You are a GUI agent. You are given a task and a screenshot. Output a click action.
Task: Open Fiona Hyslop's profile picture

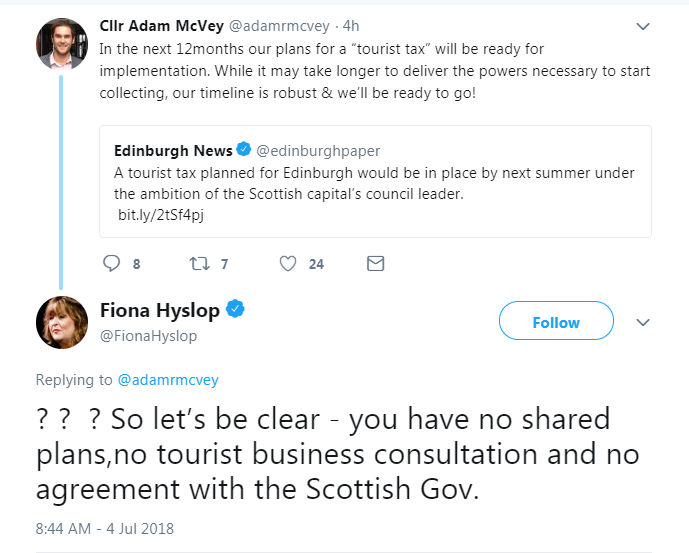point(61,322)
